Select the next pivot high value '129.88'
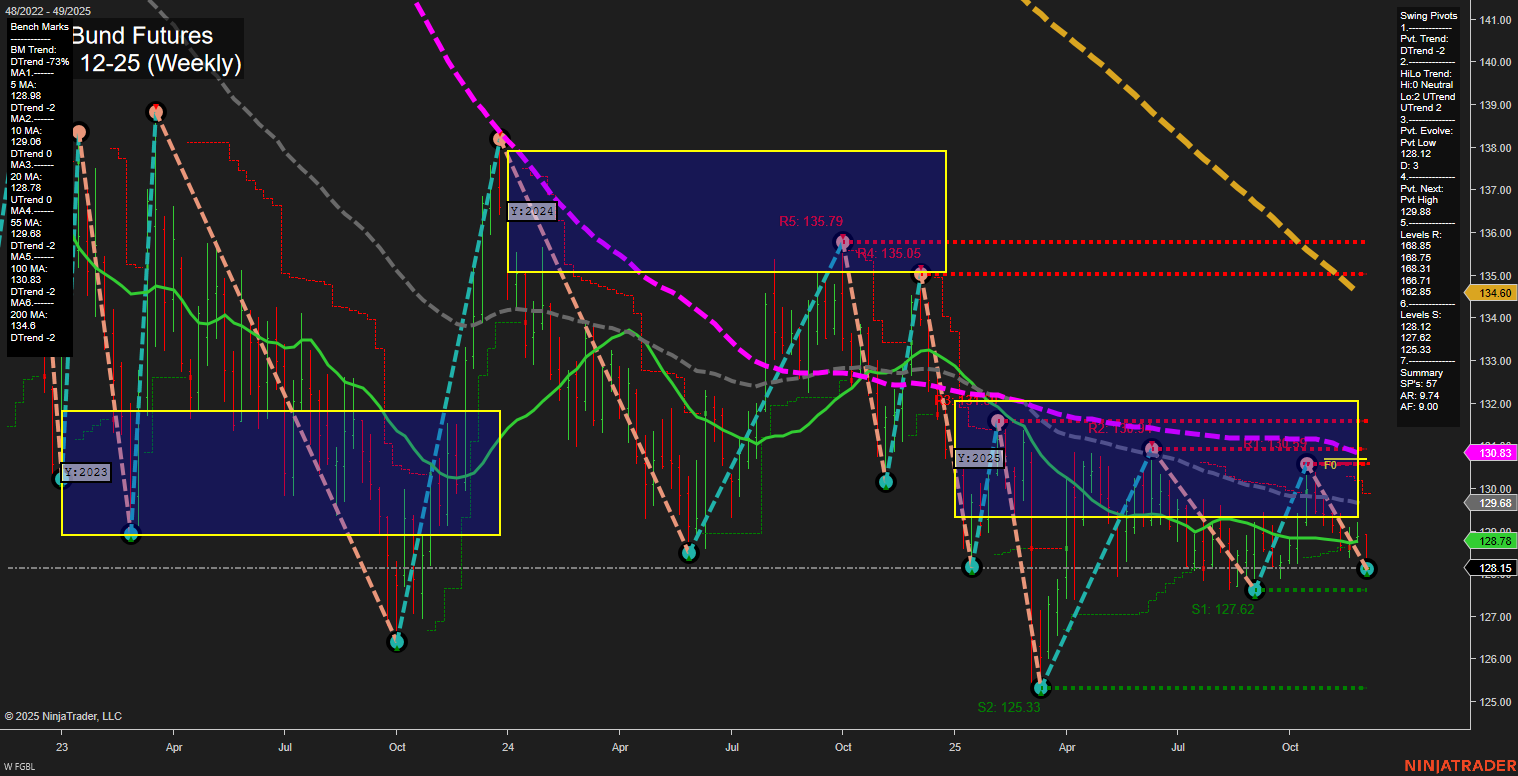 tap(1415, 212)
